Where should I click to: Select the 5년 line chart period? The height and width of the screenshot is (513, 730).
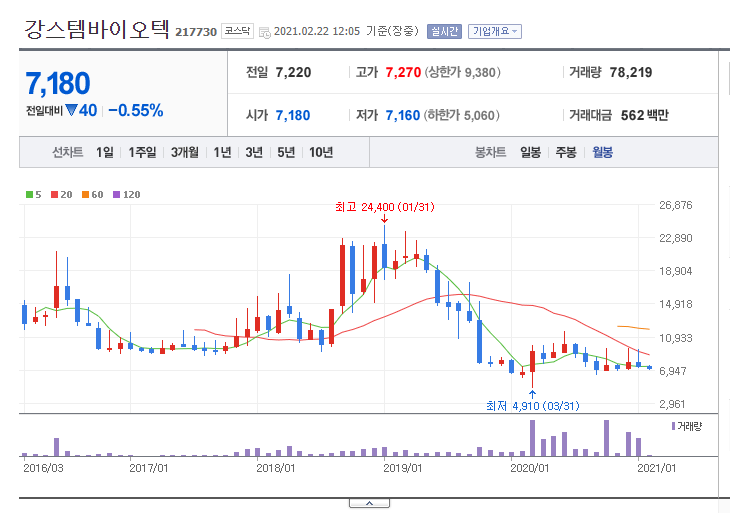(x=286, y=152)
